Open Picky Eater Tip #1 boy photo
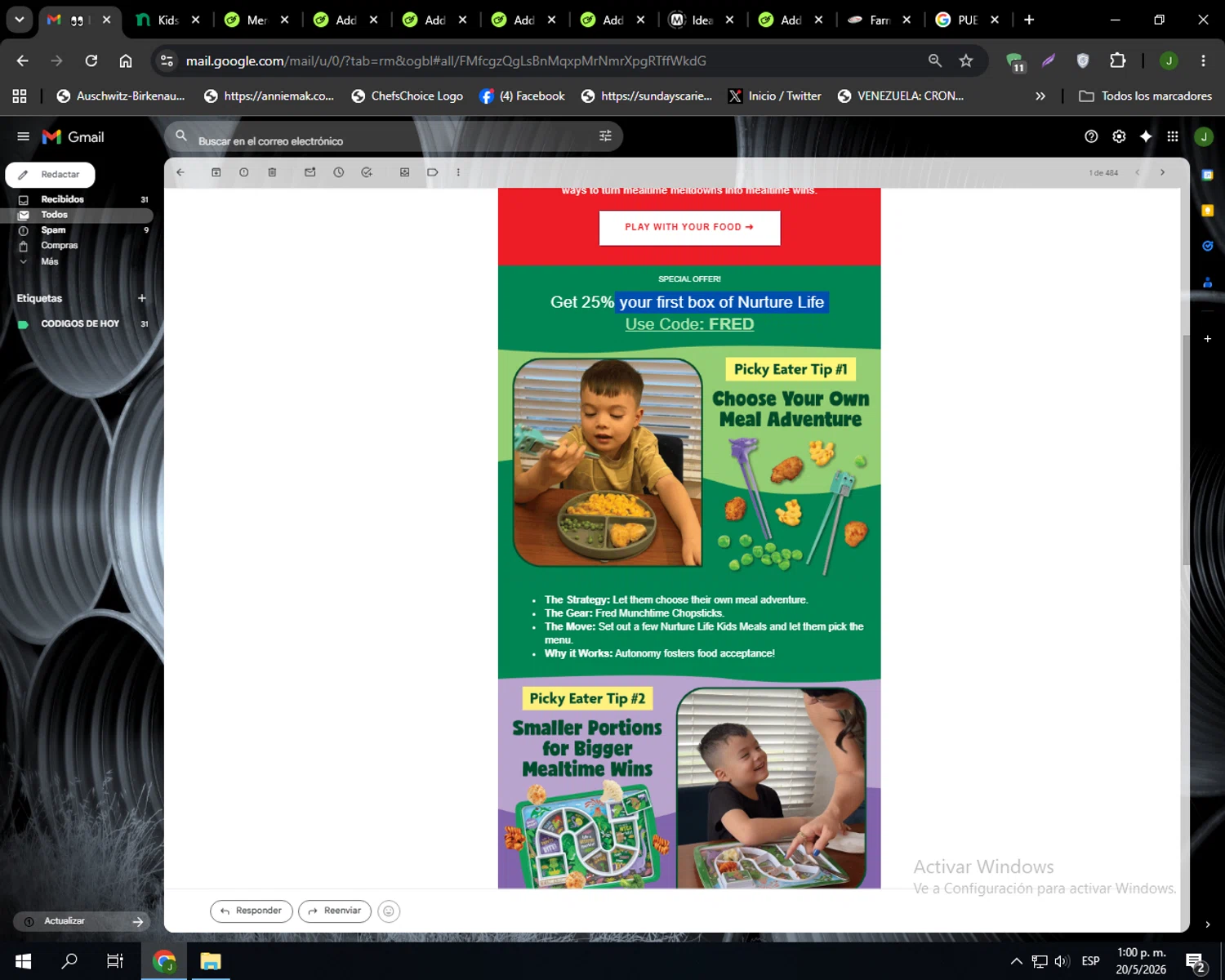1225x980 pixels. pyautogui.click(x=607, y=462)
